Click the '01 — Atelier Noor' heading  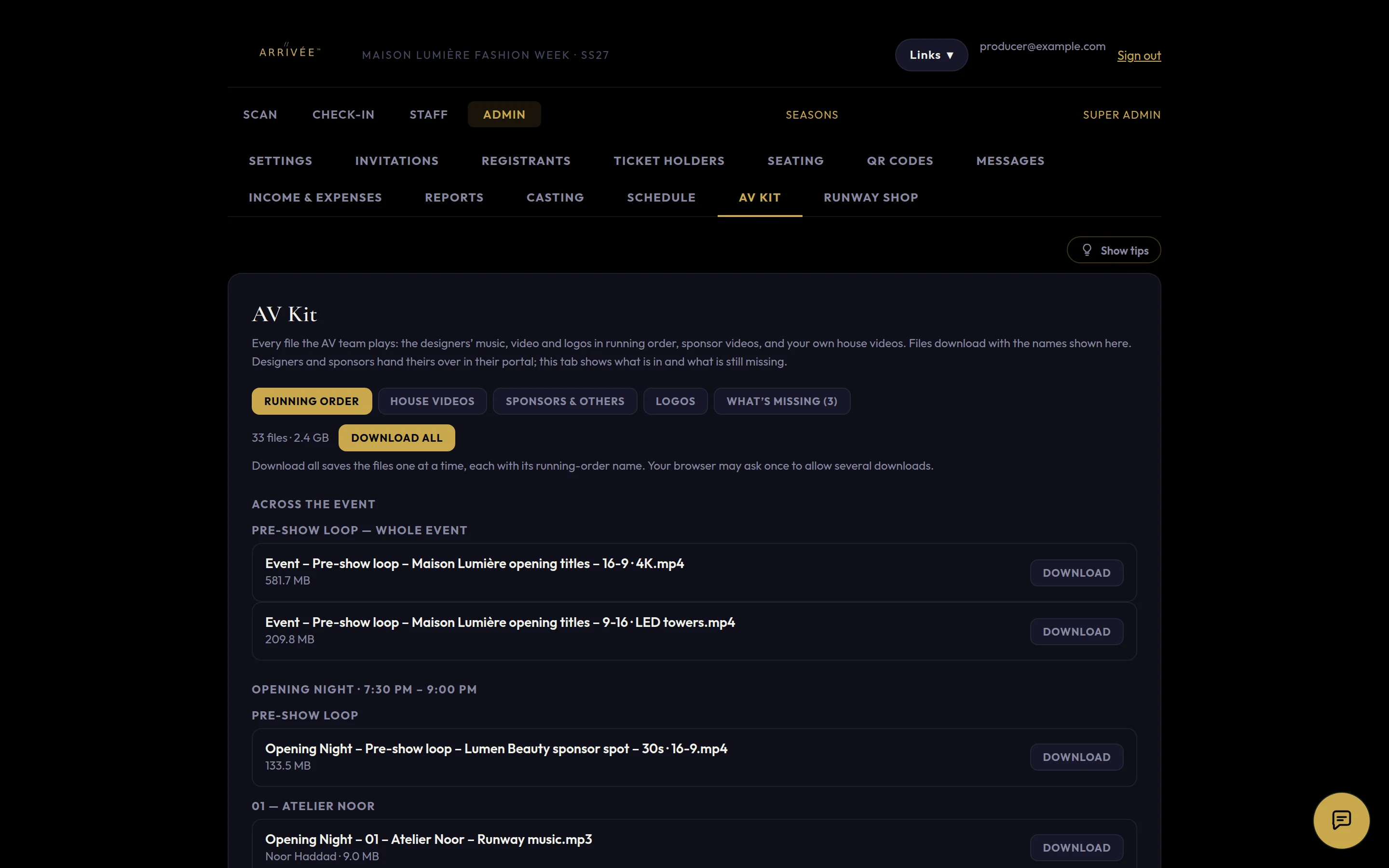click(x=313, y=806)
